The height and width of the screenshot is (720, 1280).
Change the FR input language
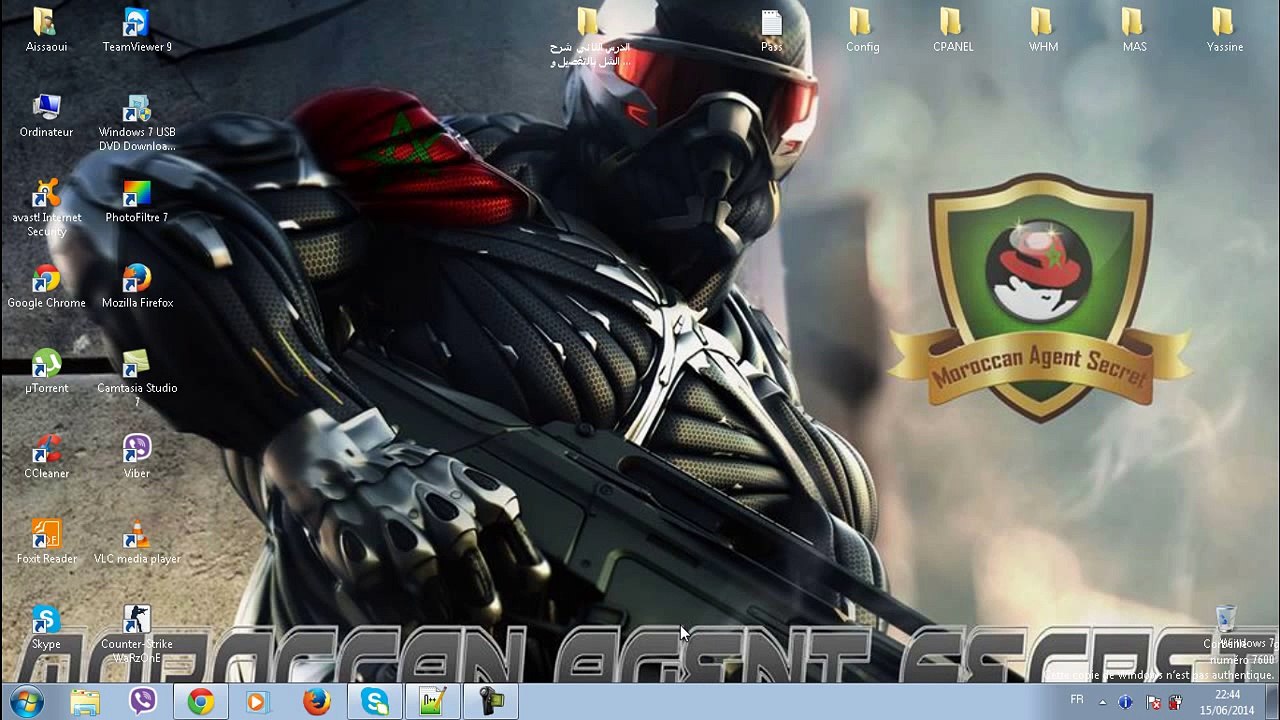(x=1077, y=700)
